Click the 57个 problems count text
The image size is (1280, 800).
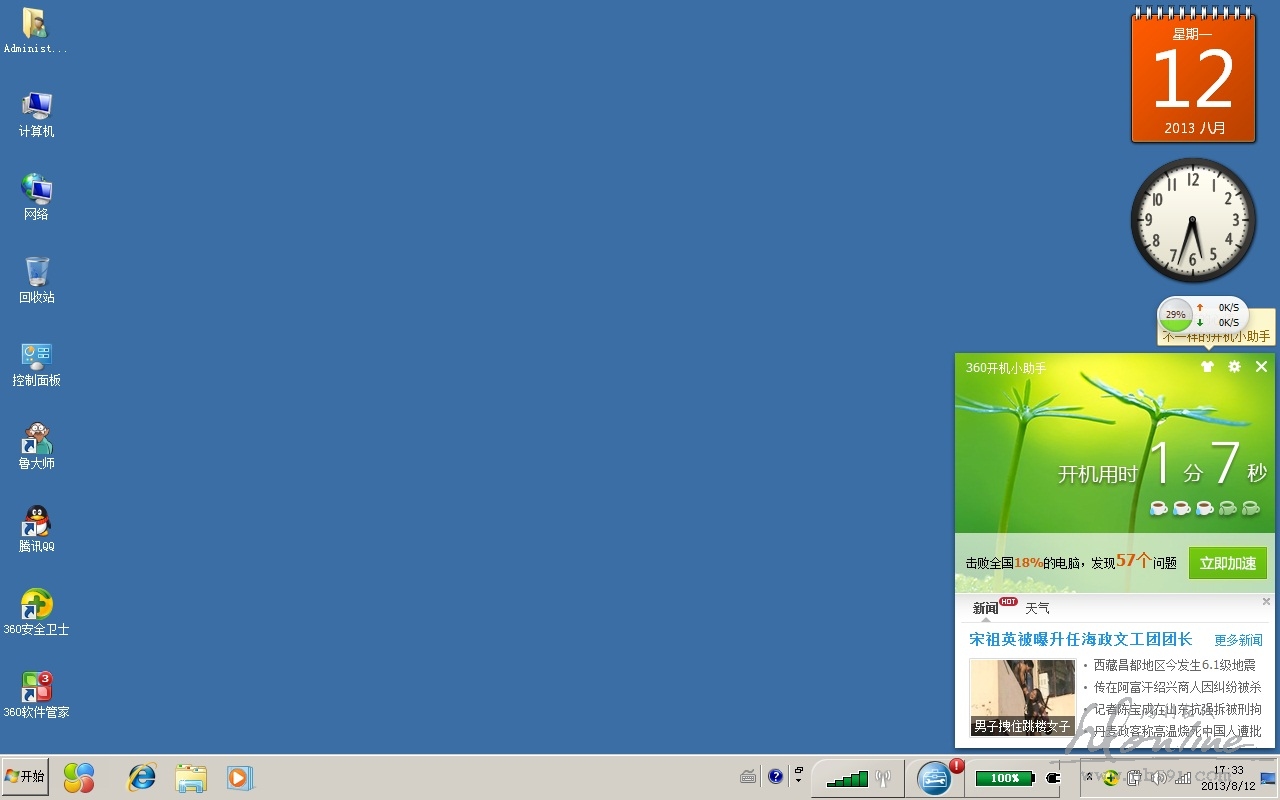(x=1134, y=561)
